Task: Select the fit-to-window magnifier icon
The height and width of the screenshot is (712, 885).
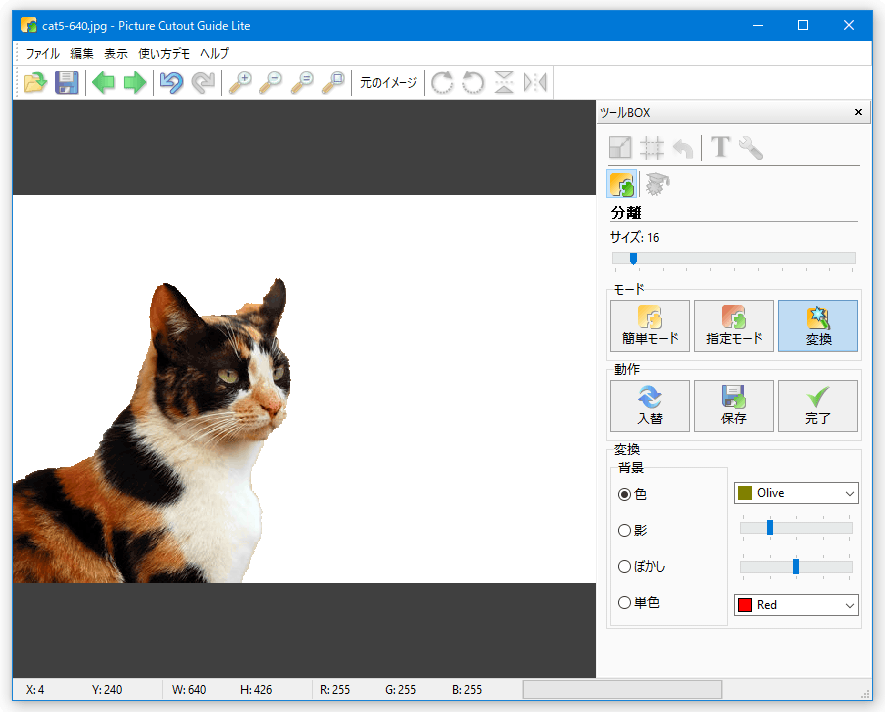Action: 334,82
